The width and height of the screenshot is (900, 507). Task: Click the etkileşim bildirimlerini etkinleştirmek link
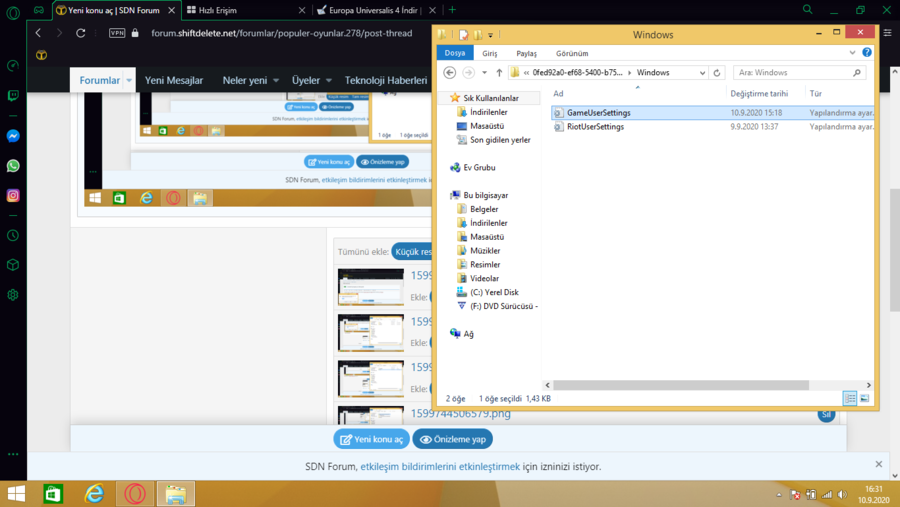coord(440,466)
